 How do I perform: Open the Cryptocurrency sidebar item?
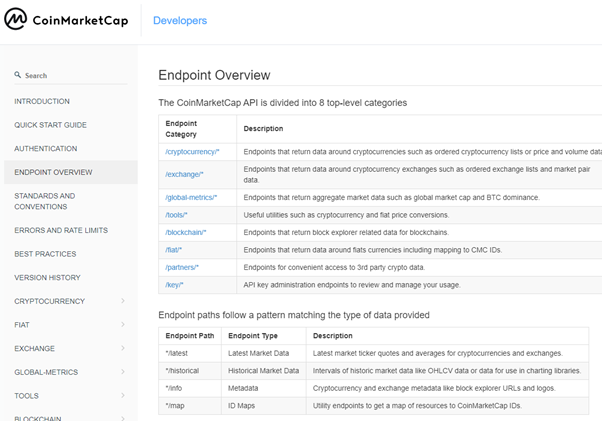[x=50, y=301]
